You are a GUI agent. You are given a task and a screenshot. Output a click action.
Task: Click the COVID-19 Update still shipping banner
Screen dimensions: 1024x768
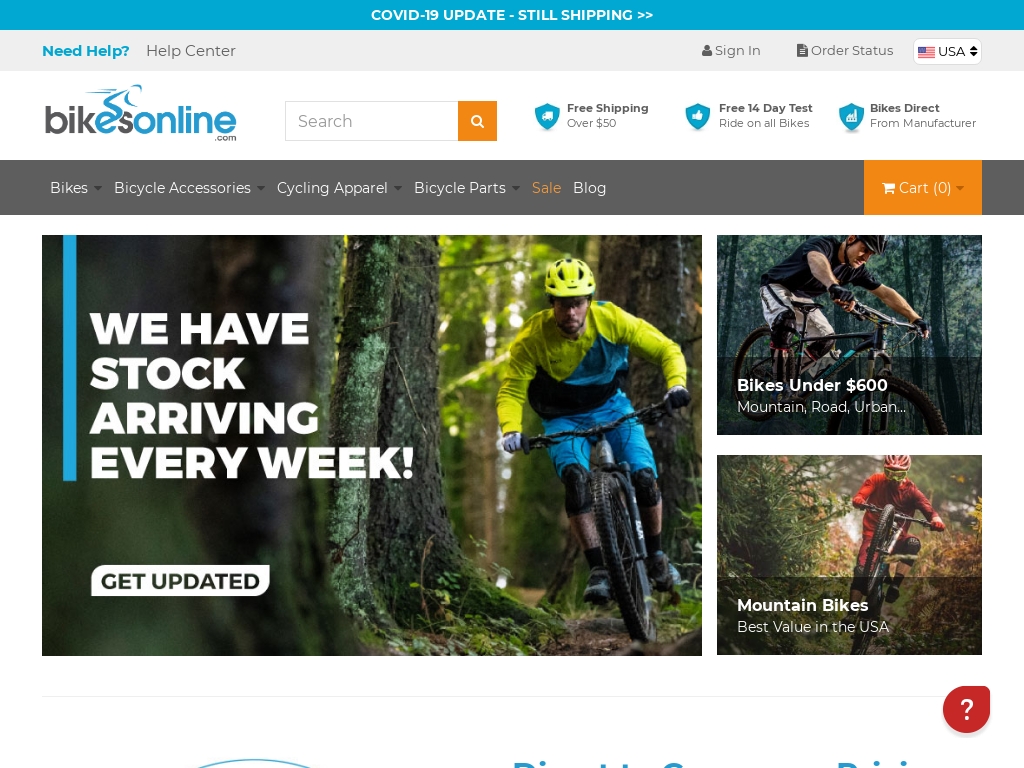tap(512, 15)
